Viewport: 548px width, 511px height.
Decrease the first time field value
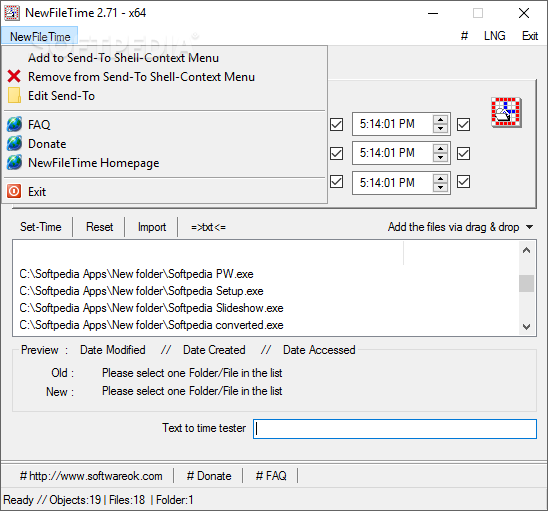(440, 129)
